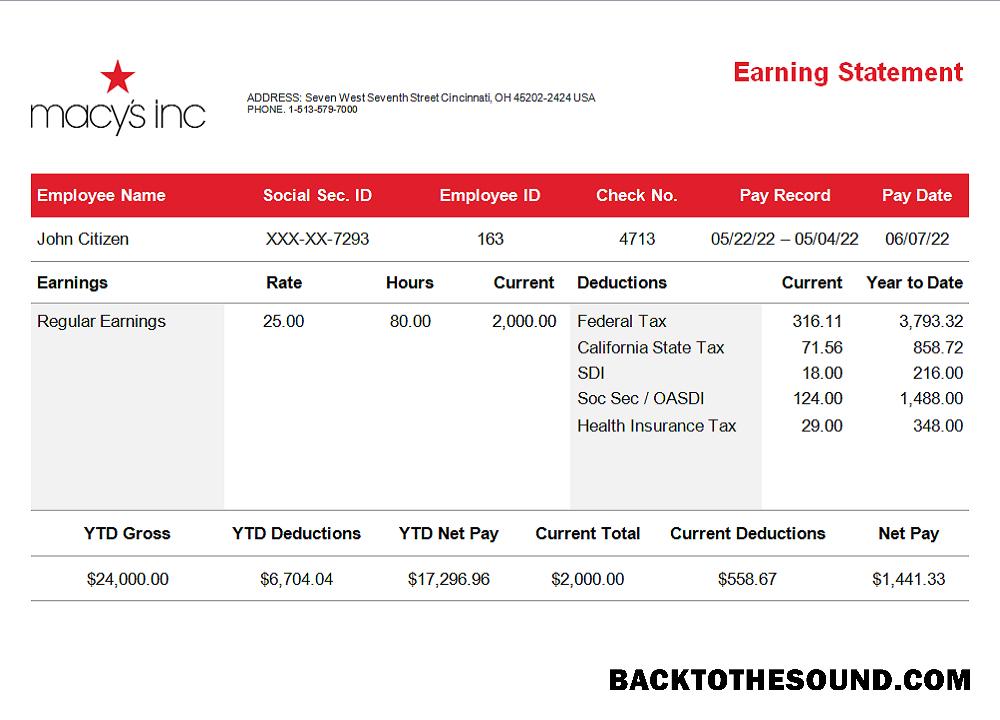Screen dimensions: 1000x720
Task: Click the Employee ID column header
Action: point(490,195)
